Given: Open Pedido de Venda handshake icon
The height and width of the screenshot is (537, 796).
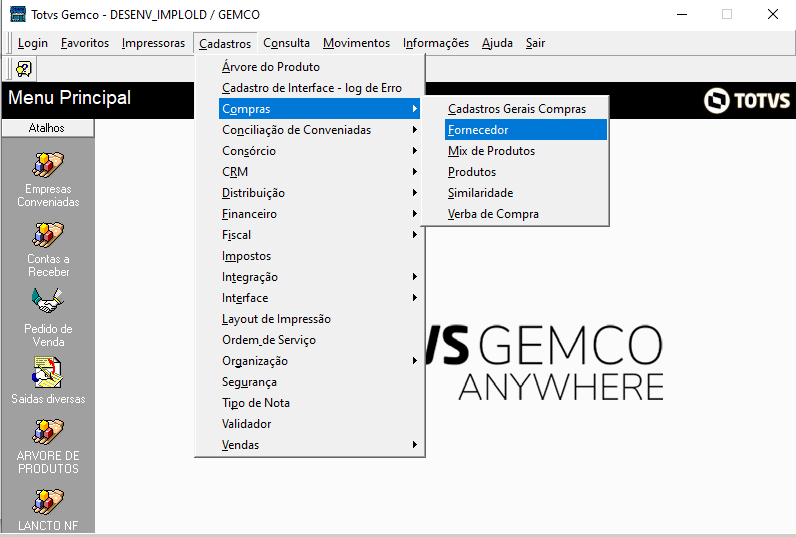Looking at the screenshot, I should tap(48, 301).
